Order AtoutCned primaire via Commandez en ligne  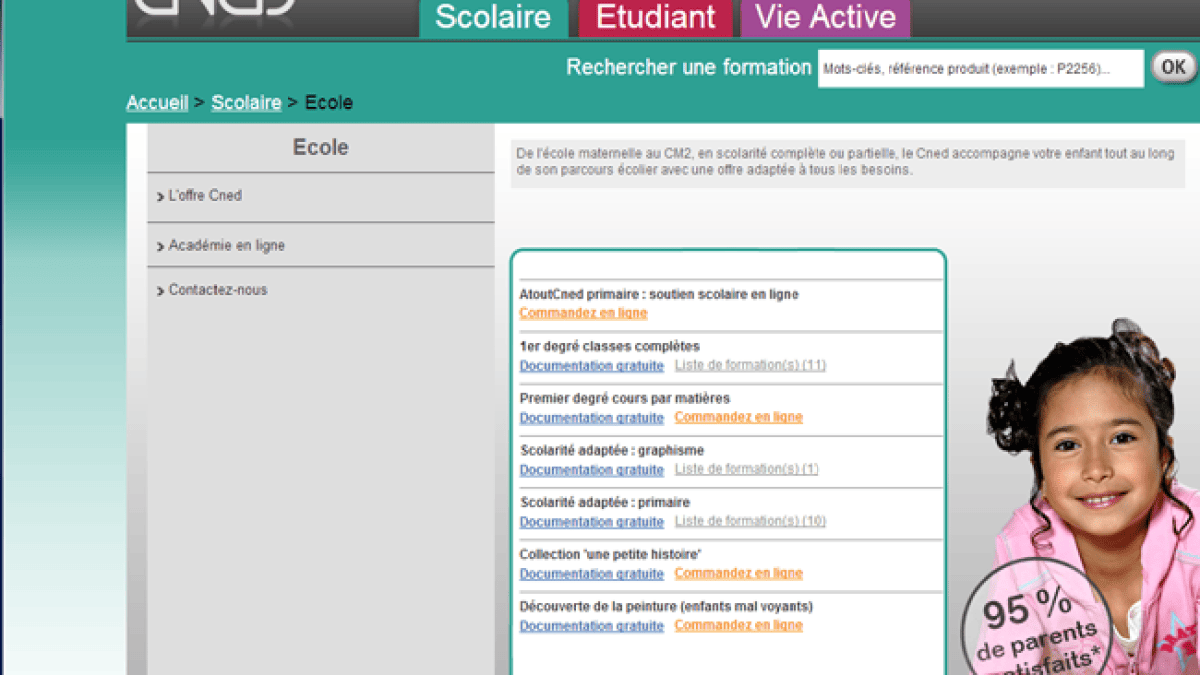coord(583,313)
